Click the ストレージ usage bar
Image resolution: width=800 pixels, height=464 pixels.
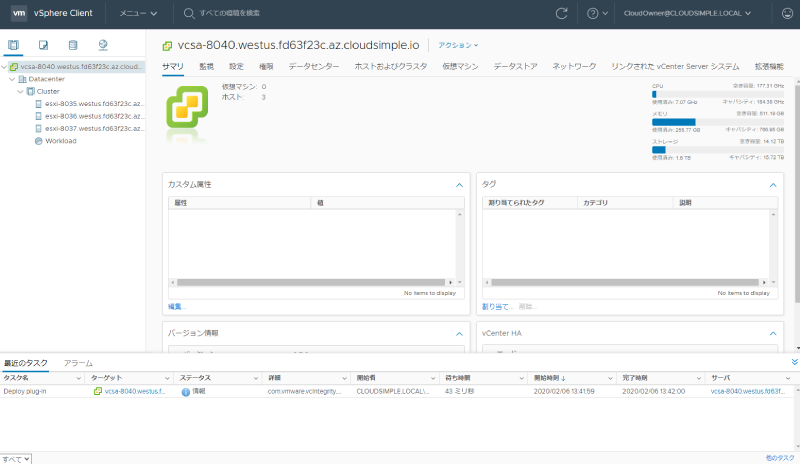click(717, 150)
